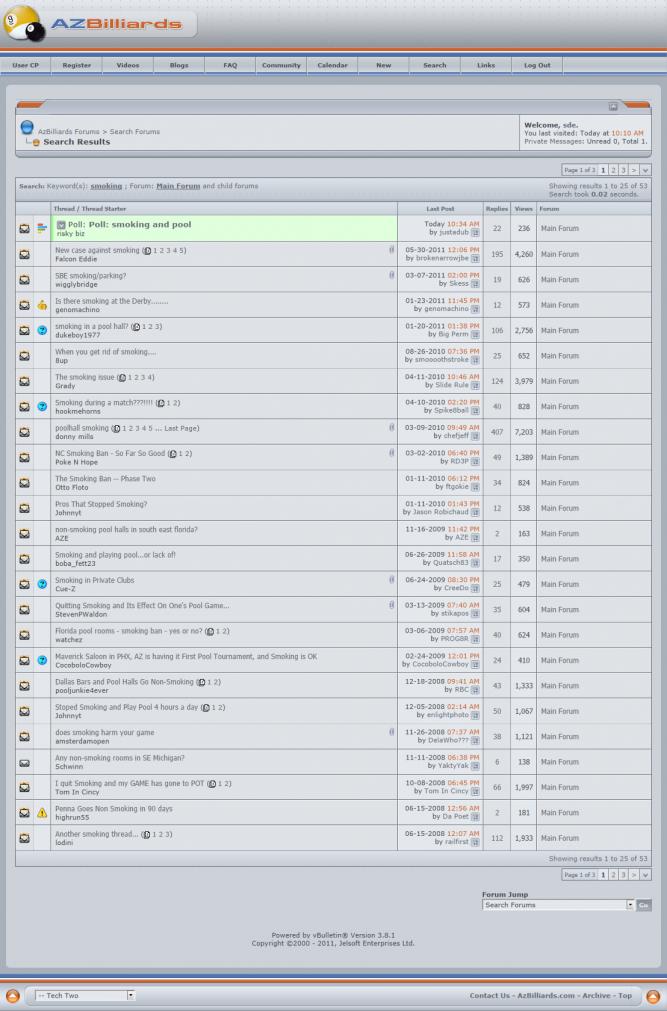Click the envelope status icon on 'The smoking issue' row
Image resolution: width=667 pixels, height=1011 pixels.
click(24, 381)
